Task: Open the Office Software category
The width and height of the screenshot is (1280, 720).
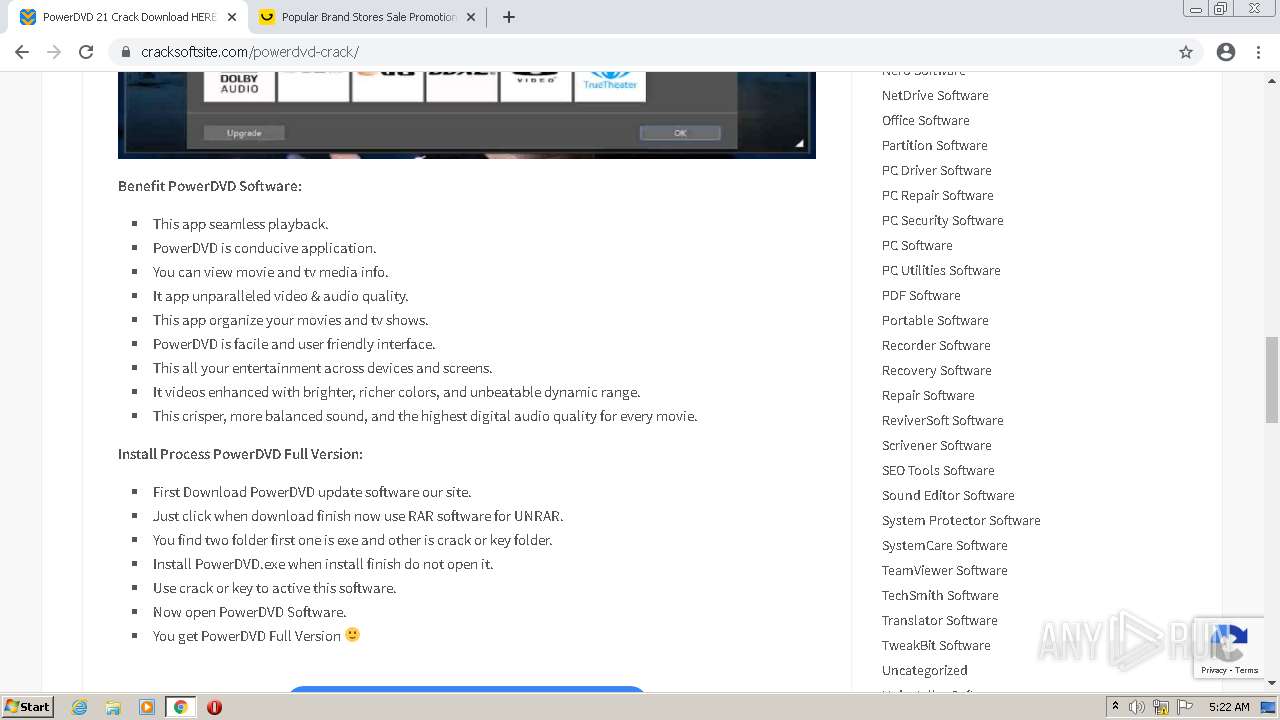Action: click(x=926, y=120)
